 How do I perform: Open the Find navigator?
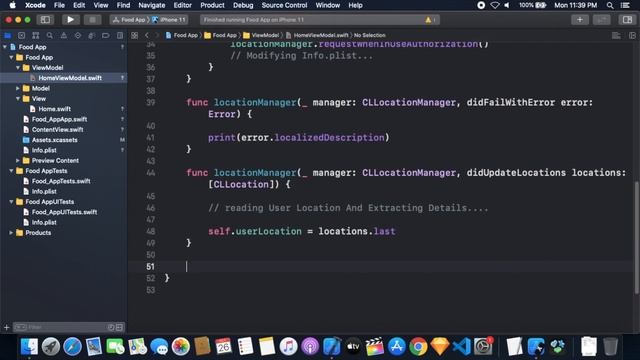tap(49, 36)
